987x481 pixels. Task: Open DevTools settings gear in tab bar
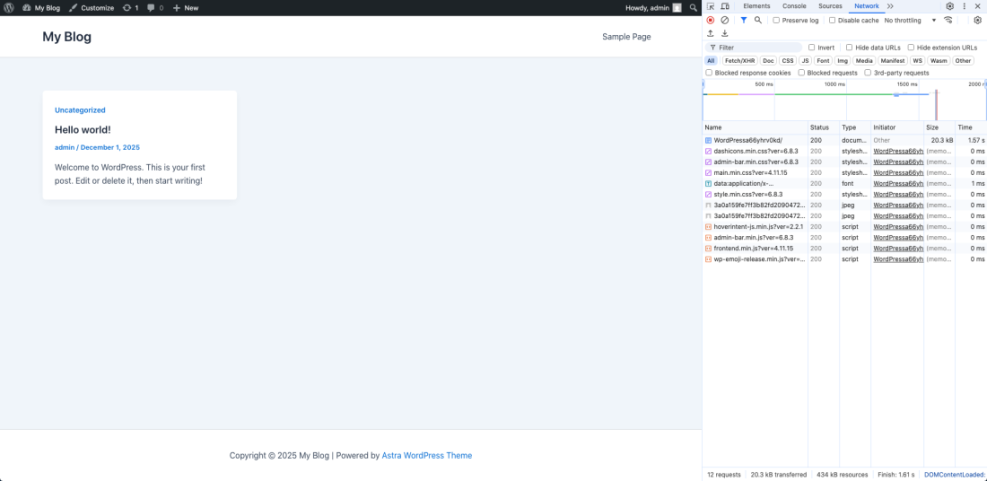click(x=950, y=6)
